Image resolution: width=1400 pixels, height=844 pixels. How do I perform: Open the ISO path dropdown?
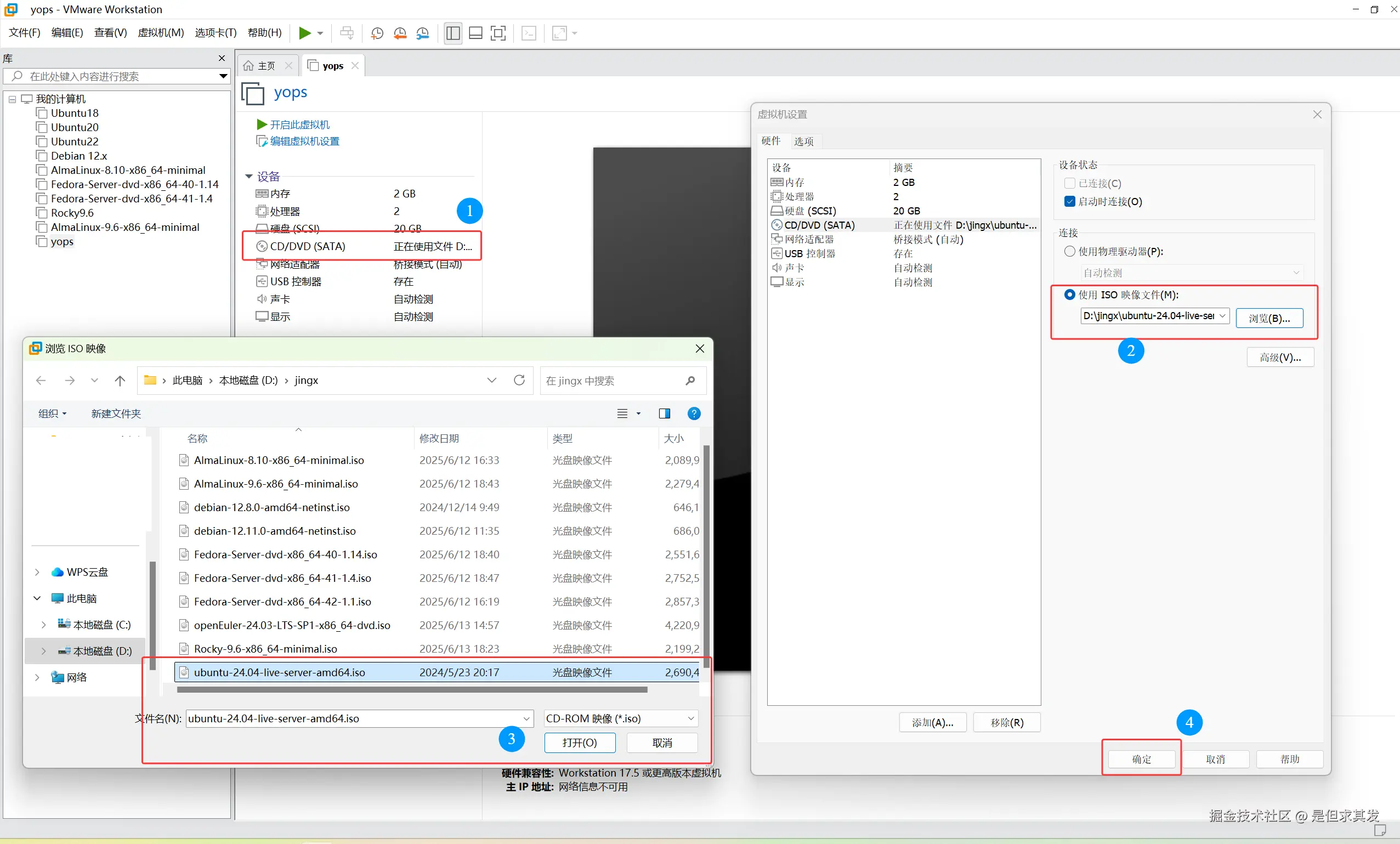tap(1222, 316)
